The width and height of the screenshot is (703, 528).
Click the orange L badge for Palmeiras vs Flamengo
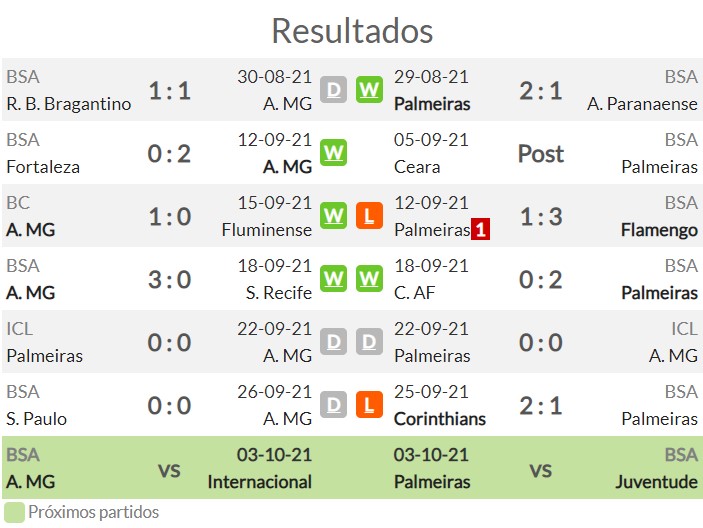click(x=369, y=216)
